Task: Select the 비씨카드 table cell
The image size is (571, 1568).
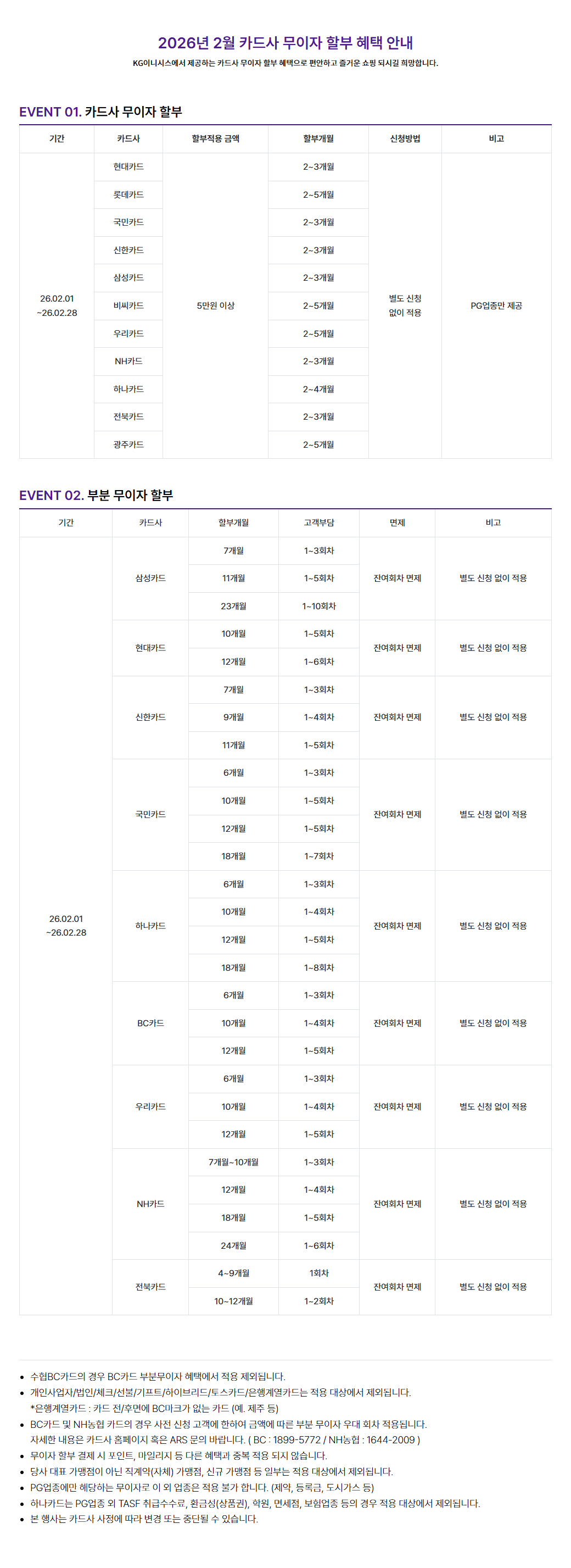Action: point(128,305)
